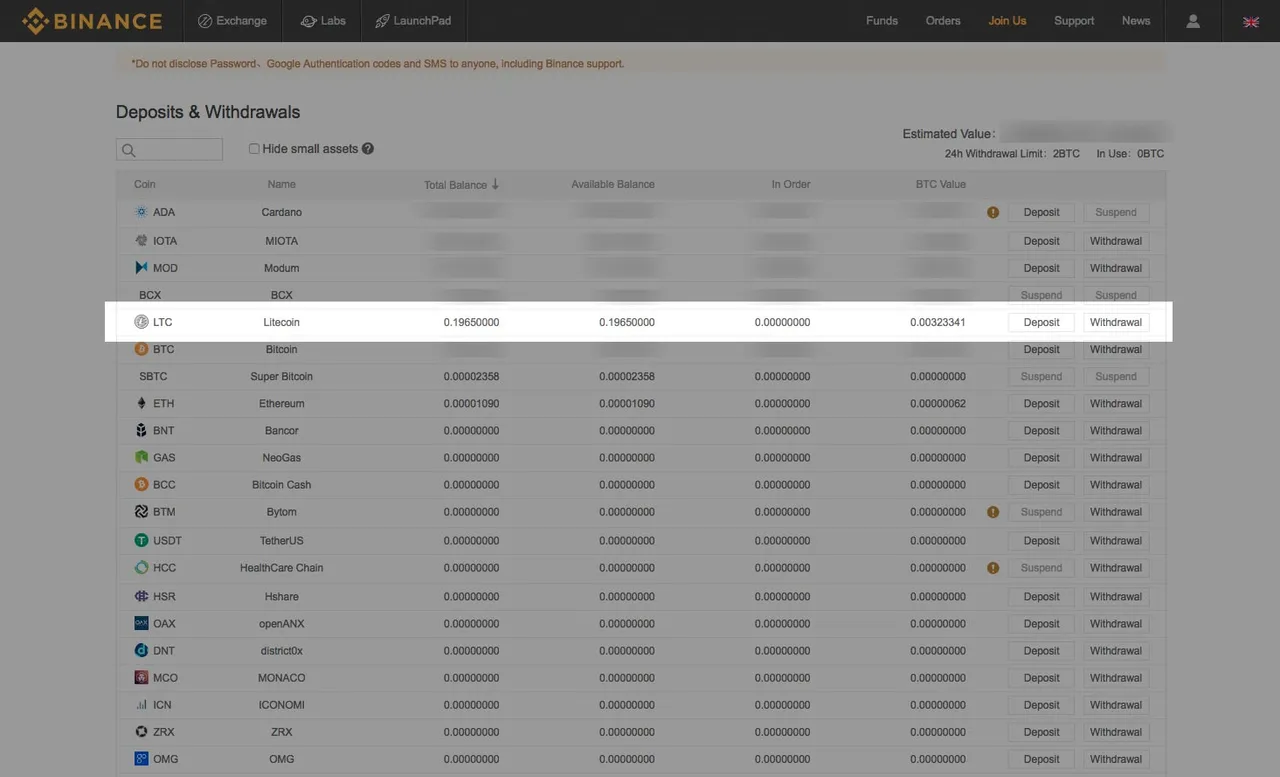Open the Funds menu
The width and height of the screenshot is (1280, 777).
(882, 21)
